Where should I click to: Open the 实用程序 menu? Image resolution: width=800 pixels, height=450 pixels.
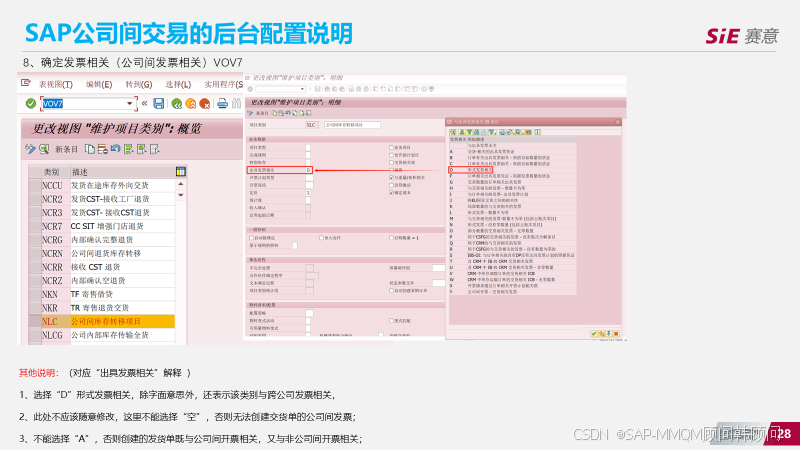click(223, 84)
